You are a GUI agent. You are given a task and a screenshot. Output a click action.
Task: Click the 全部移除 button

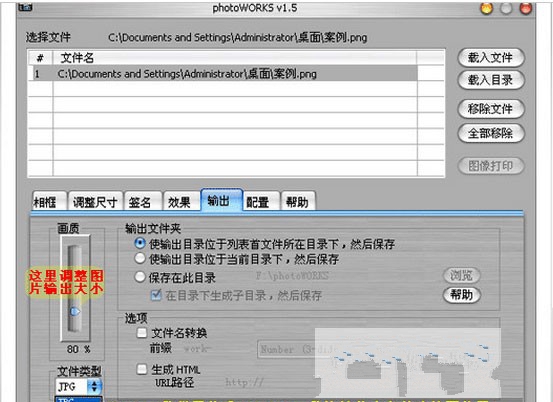tap(491, 133)
